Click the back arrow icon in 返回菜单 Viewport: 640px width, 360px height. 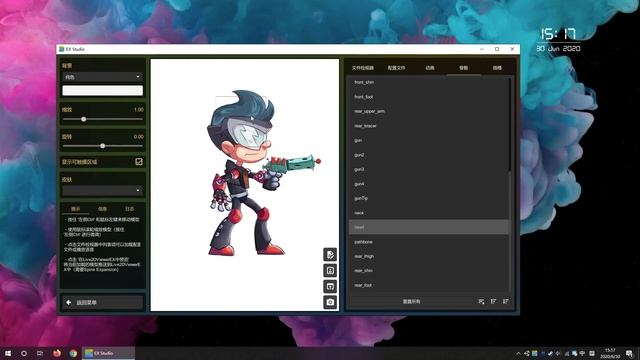69,302
